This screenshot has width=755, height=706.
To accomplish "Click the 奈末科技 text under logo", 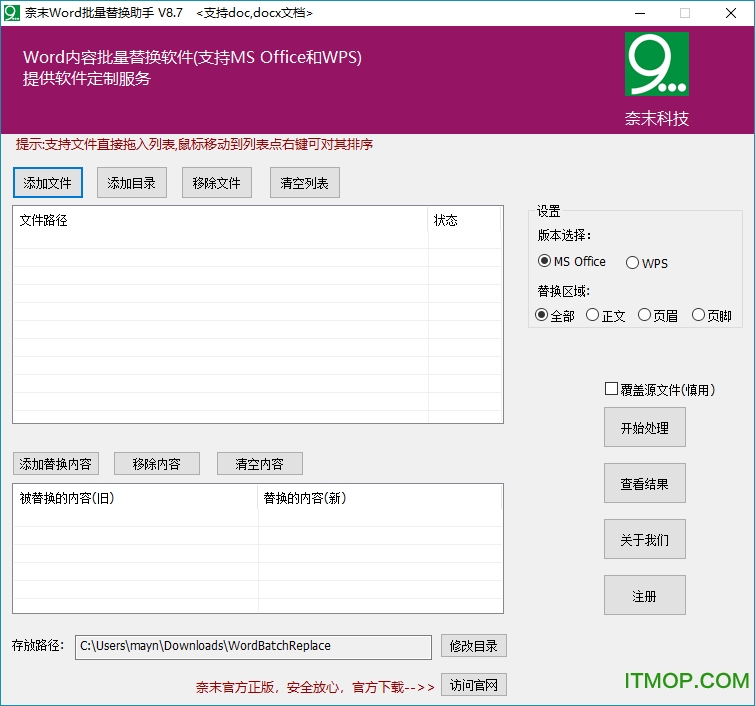I will [657, 118].
